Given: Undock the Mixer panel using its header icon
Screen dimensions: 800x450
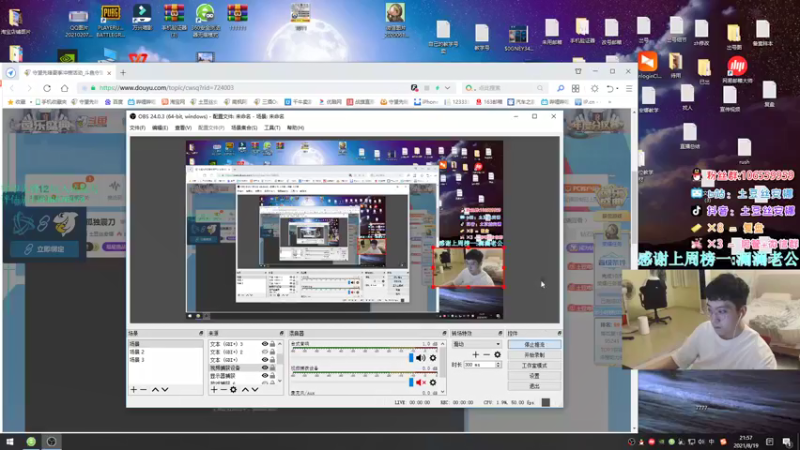Looking at the screenshot, I should click(444, 333).
